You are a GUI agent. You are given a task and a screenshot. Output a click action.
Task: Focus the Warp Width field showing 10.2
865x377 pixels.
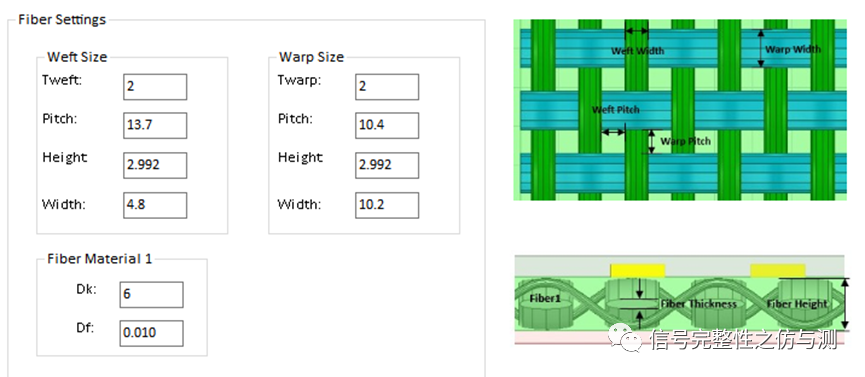[387, 205]
